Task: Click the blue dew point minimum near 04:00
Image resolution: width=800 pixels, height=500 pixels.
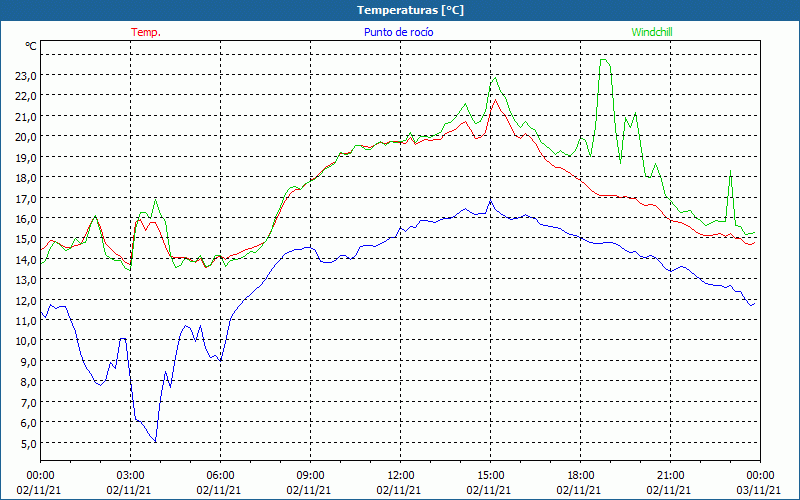Action: (x=155, y=441)
